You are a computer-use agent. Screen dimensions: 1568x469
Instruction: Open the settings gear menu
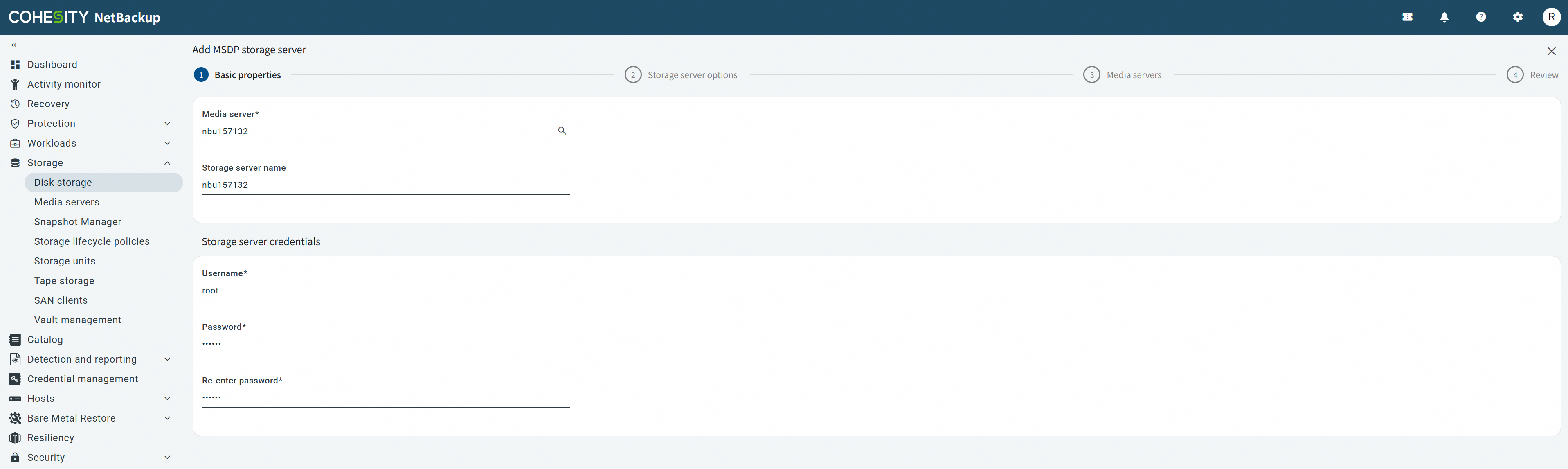click(x=1517, y=17)
